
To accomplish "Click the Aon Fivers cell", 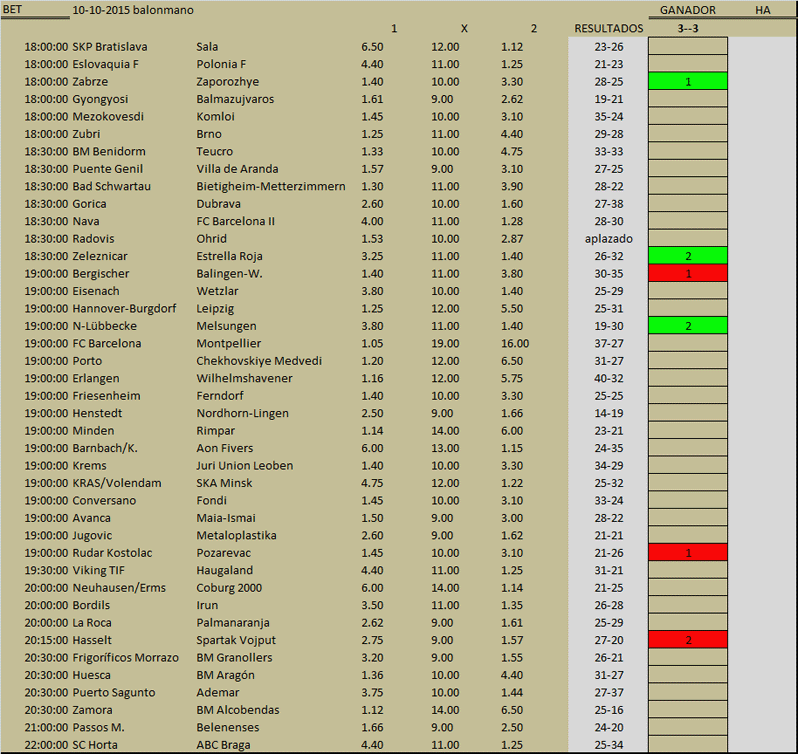I will click(224, 448).
